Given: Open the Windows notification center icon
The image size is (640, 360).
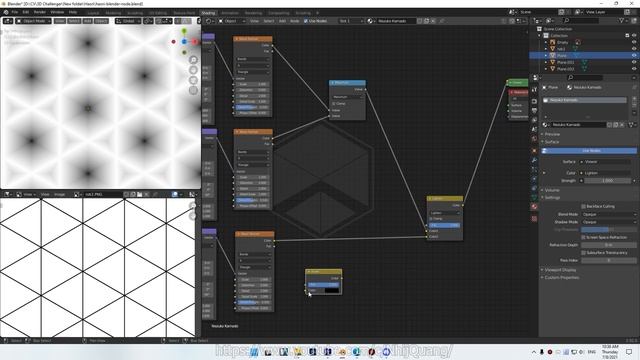Looking at the screenshot, I should tap(629, 352).
